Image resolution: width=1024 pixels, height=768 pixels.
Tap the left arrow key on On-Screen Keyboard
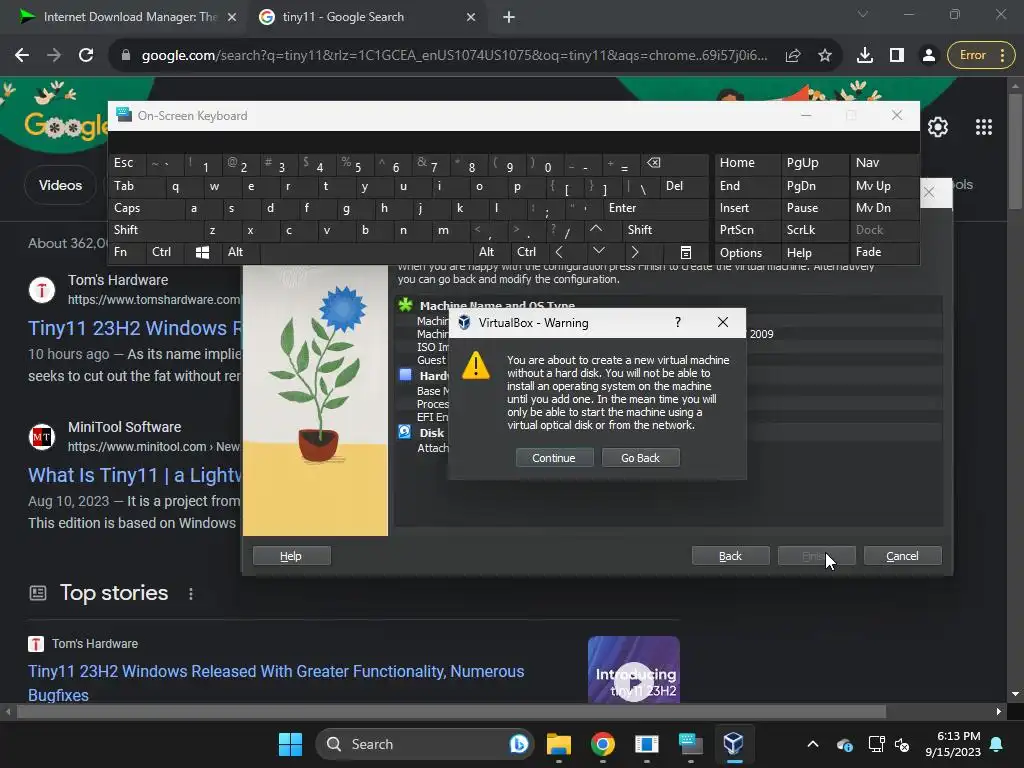559,252
